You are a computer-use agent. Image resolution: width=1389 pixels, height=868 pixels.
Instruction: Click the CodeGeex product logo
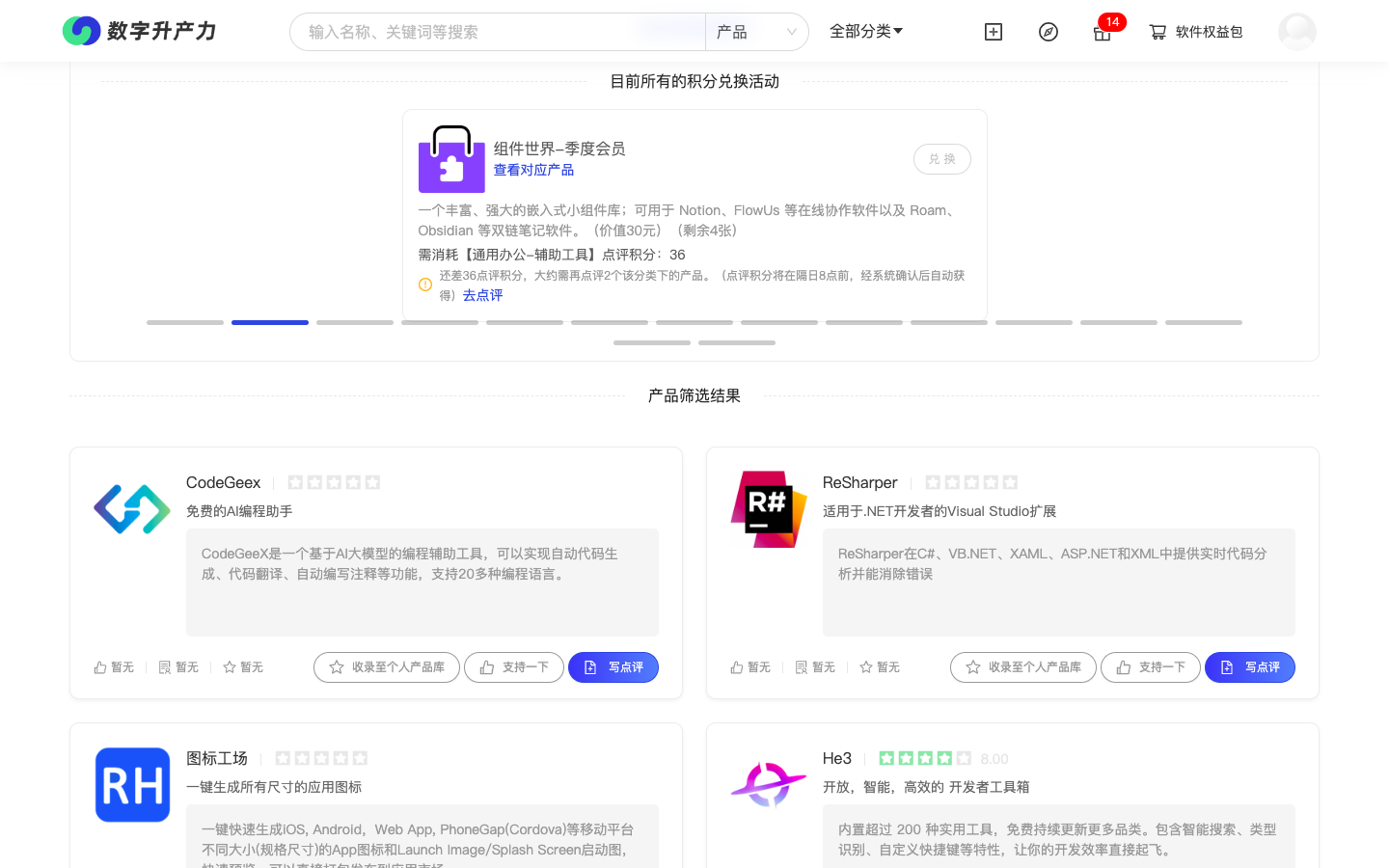click(132, 509)
